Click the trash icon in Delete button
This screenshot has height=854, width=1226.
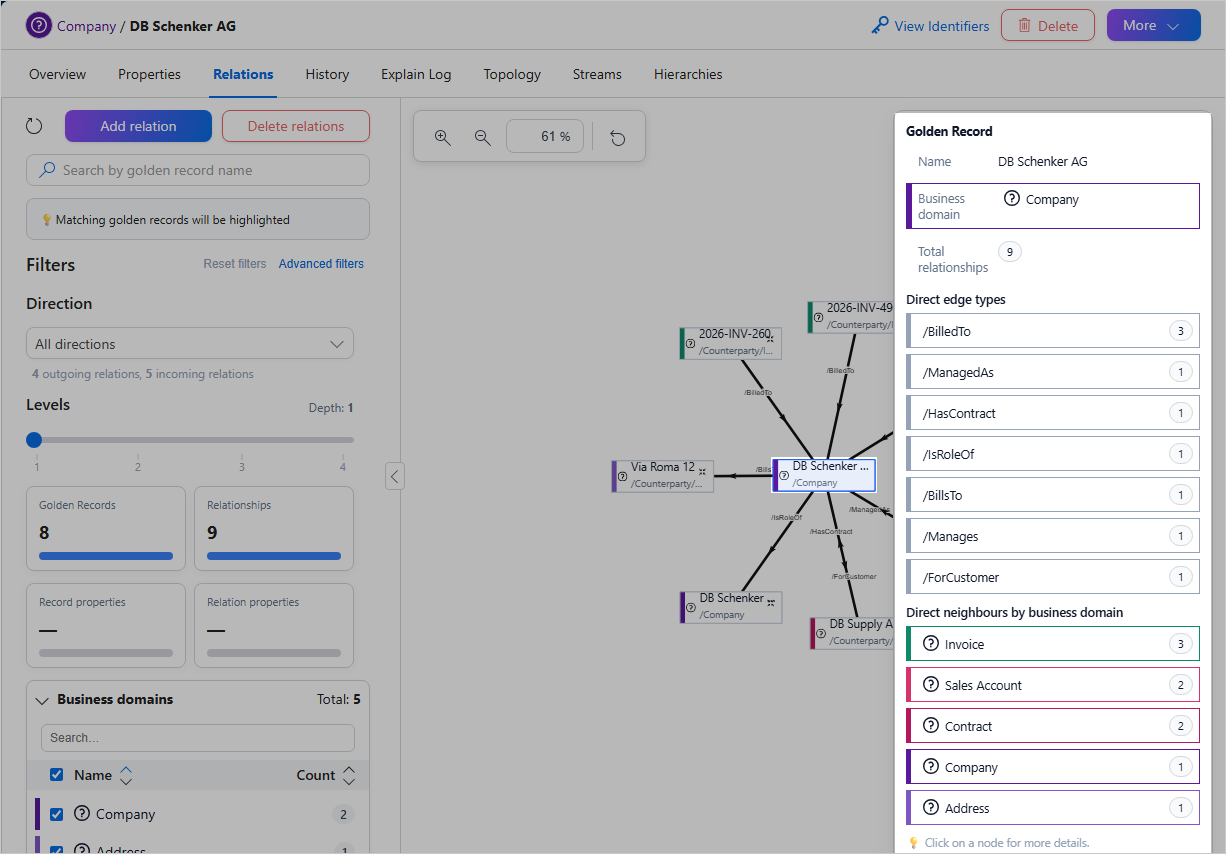coord(1024,26)
